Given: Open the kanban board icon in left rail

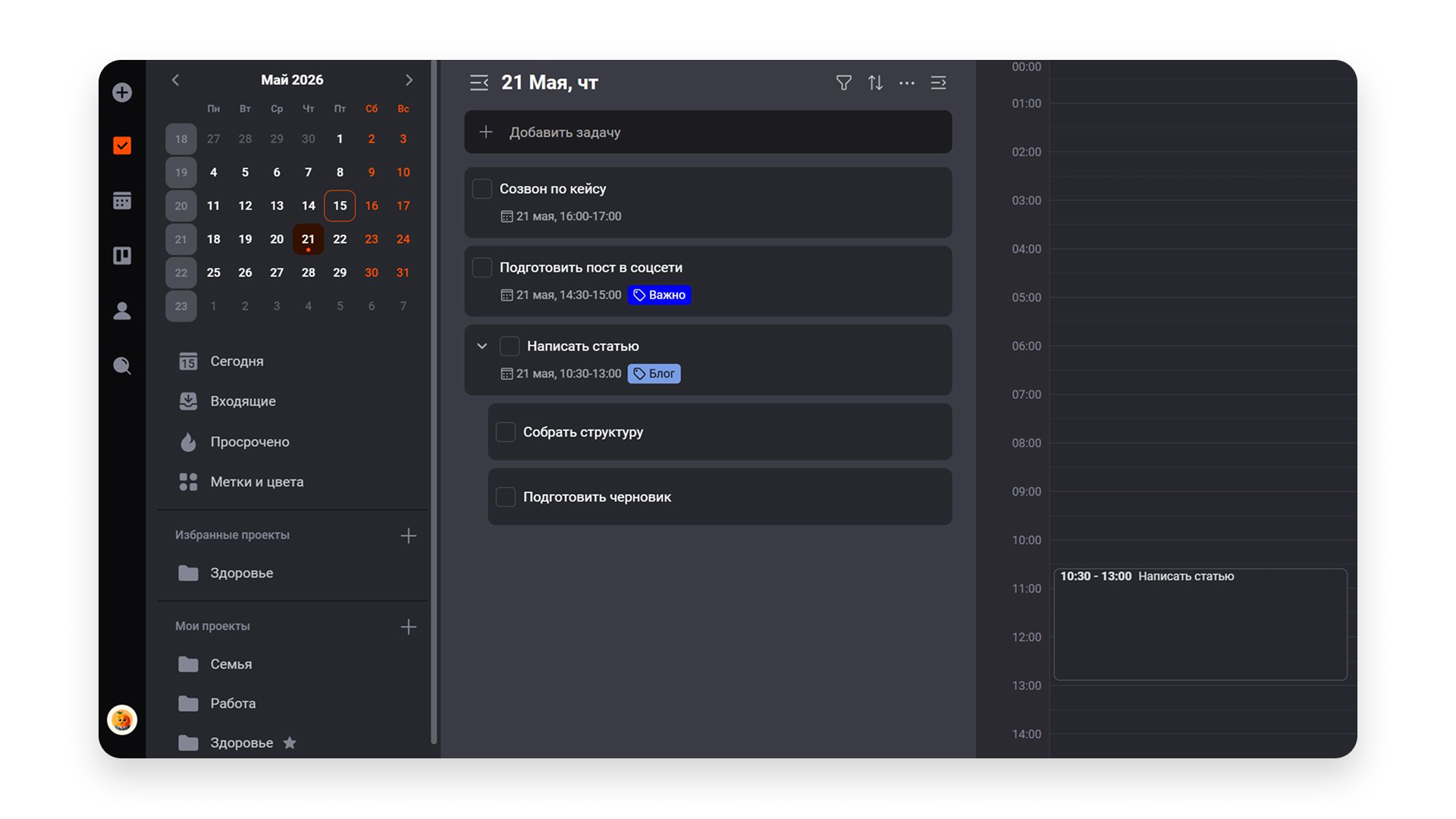Looking at the screenshot, I should click(x=122, y=256).
